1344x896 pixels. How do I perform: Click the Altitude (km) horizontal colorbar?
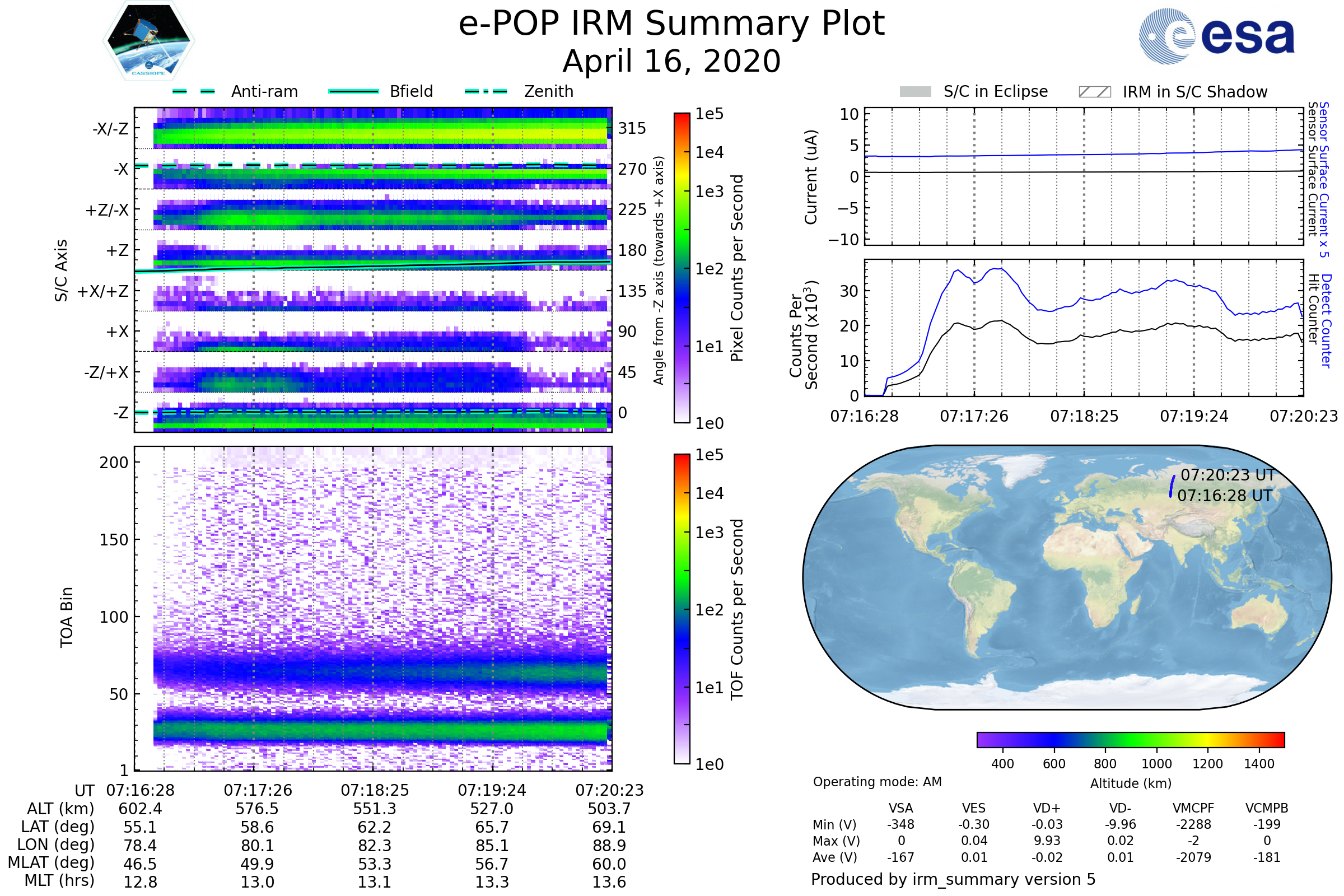[1130, 739]
